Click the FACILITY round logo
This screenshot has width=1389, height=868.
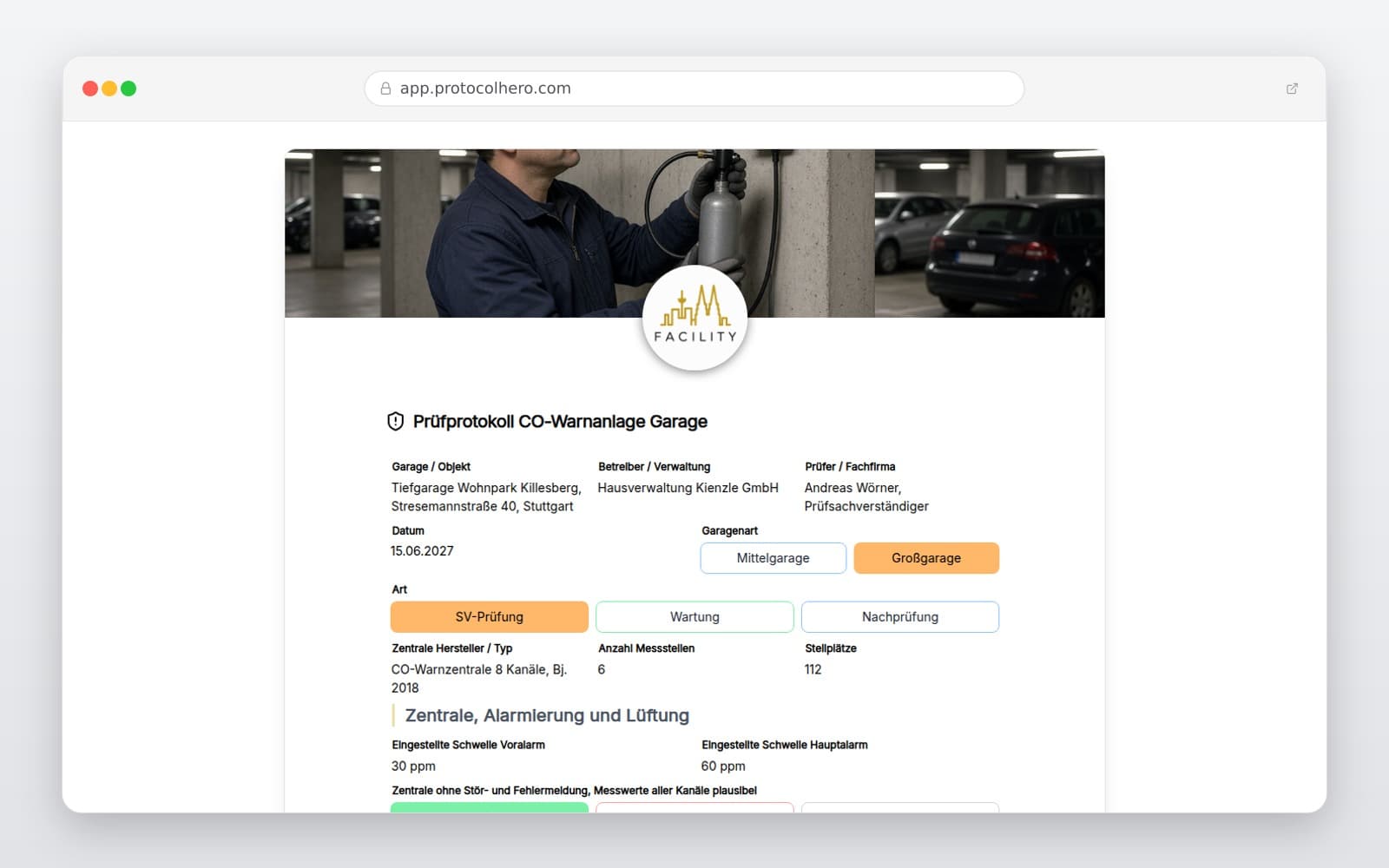tap(694, 319)
